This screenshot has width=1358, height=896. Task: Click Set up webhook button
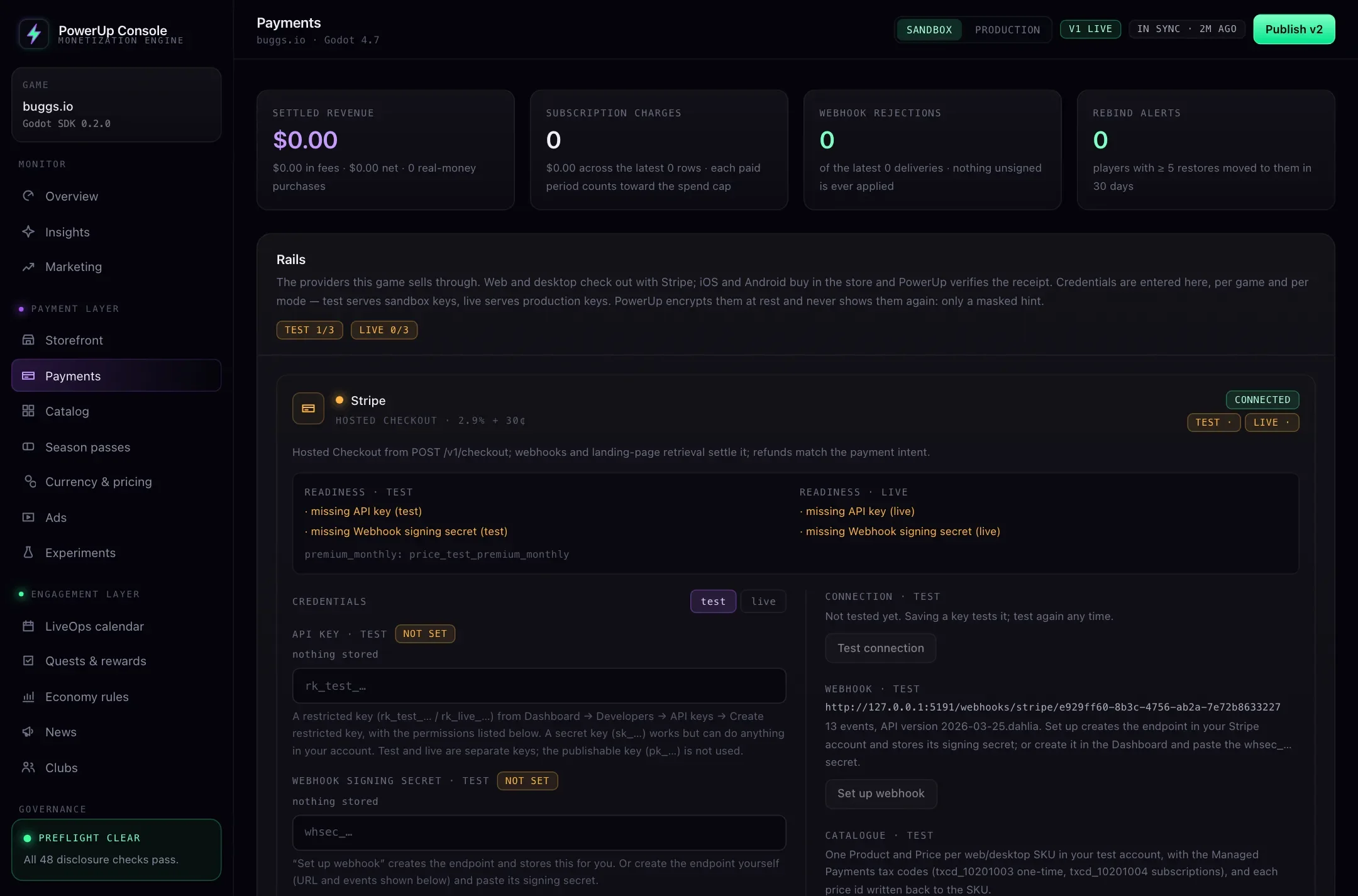pos(881,794)
